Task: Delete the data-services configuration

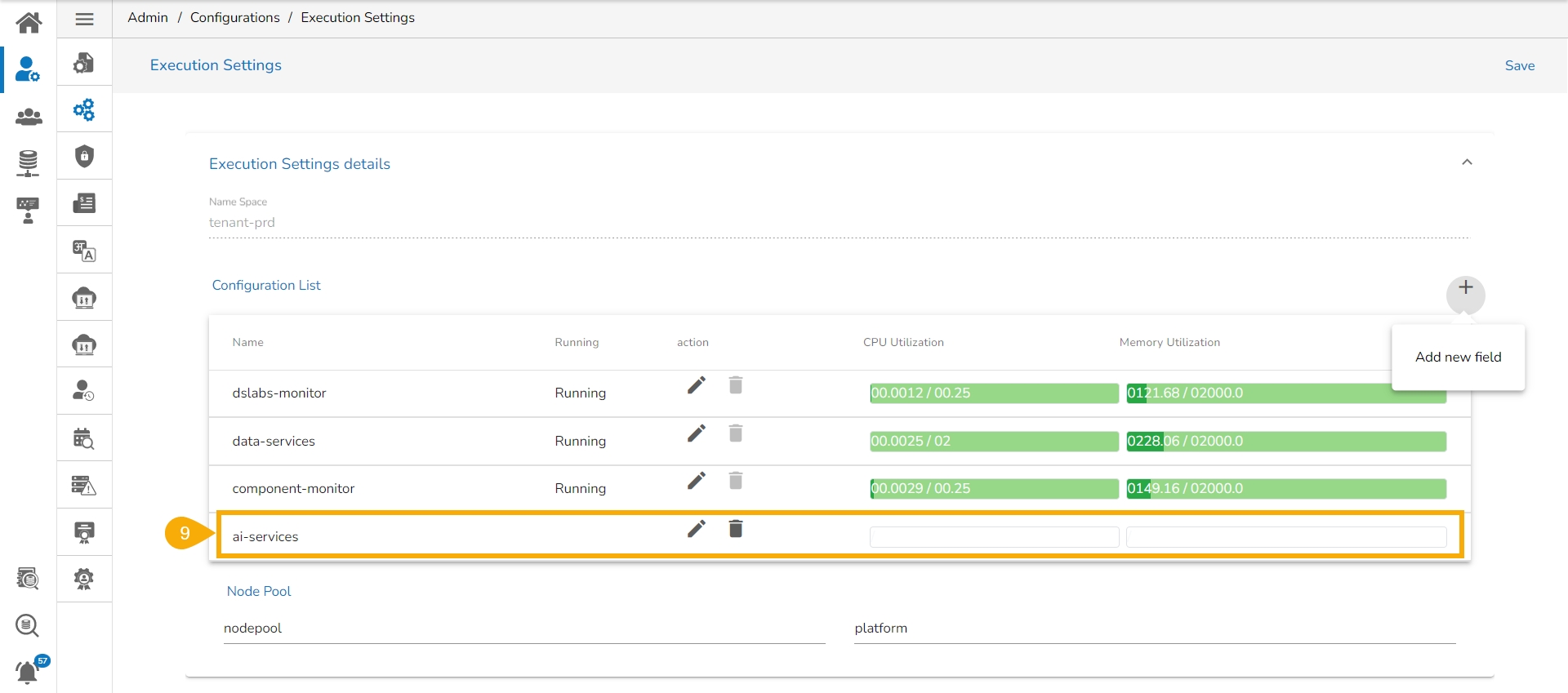Action: (x=736, y=433)
